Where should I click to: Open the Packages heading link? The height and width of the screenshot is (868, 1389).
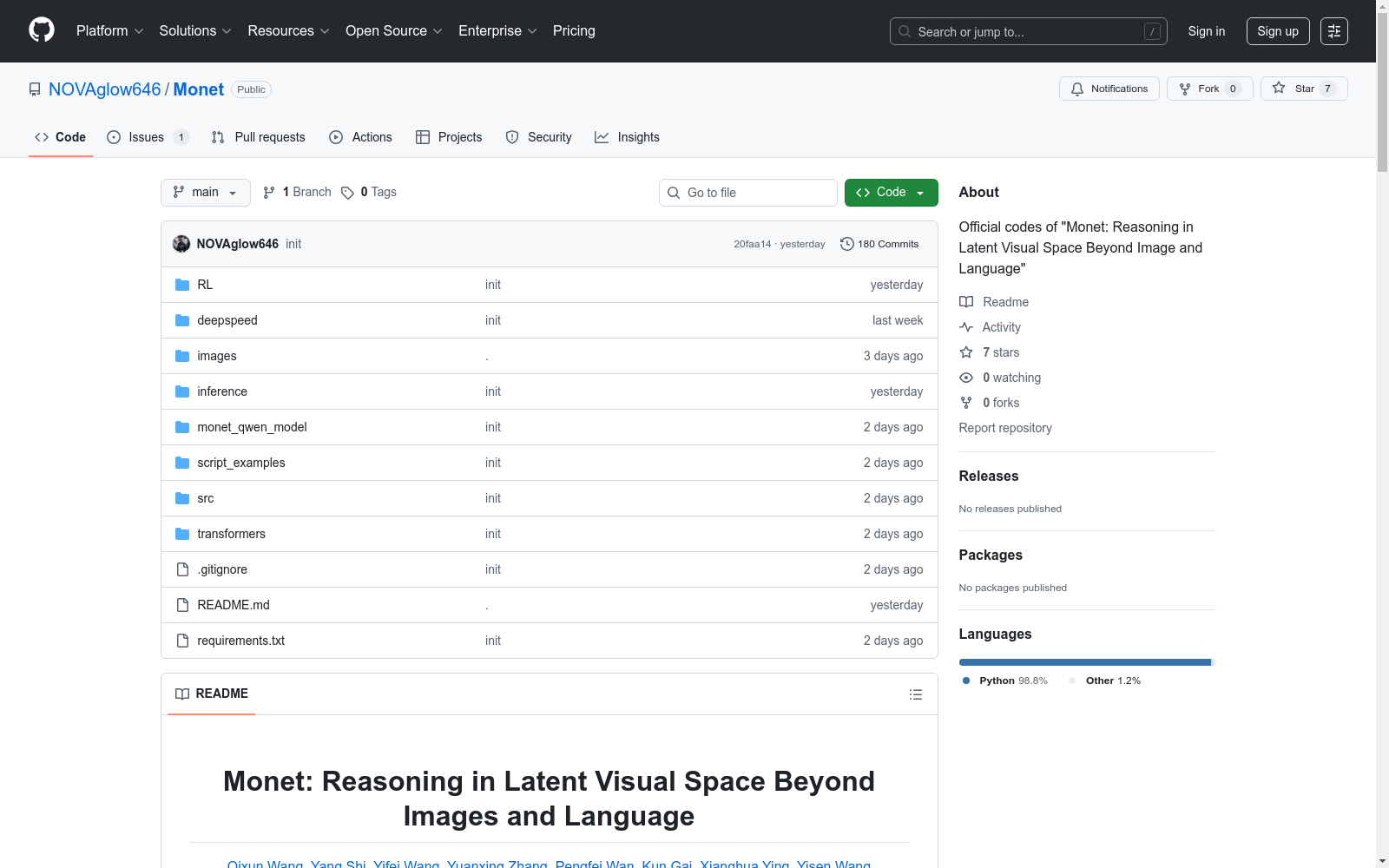991,555
